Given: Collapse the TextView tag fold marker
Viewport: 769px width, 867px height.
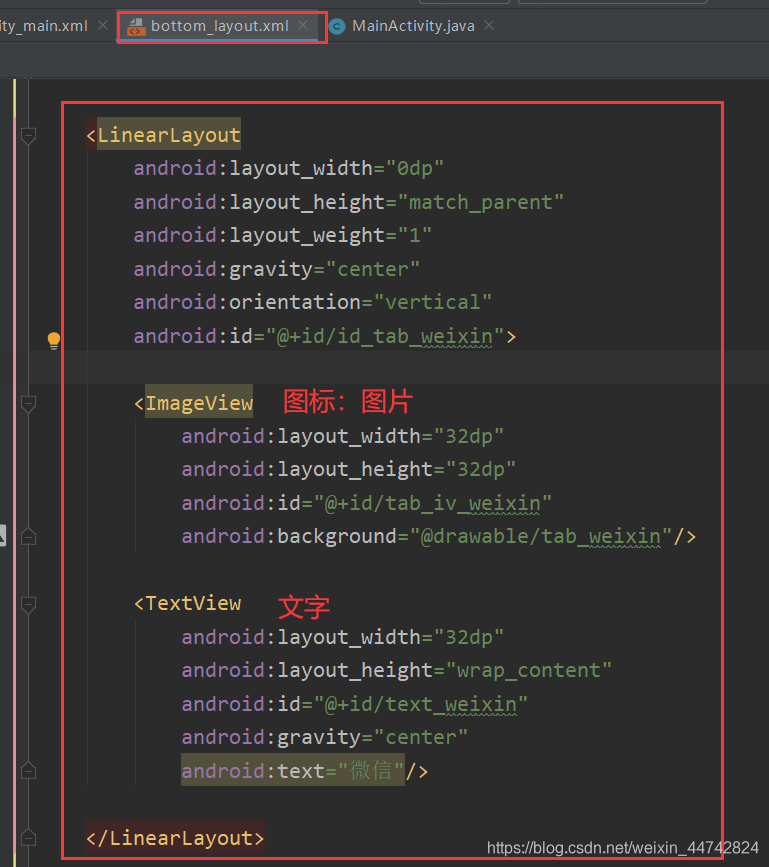Looking at the screenshot, I should point(28,604).
